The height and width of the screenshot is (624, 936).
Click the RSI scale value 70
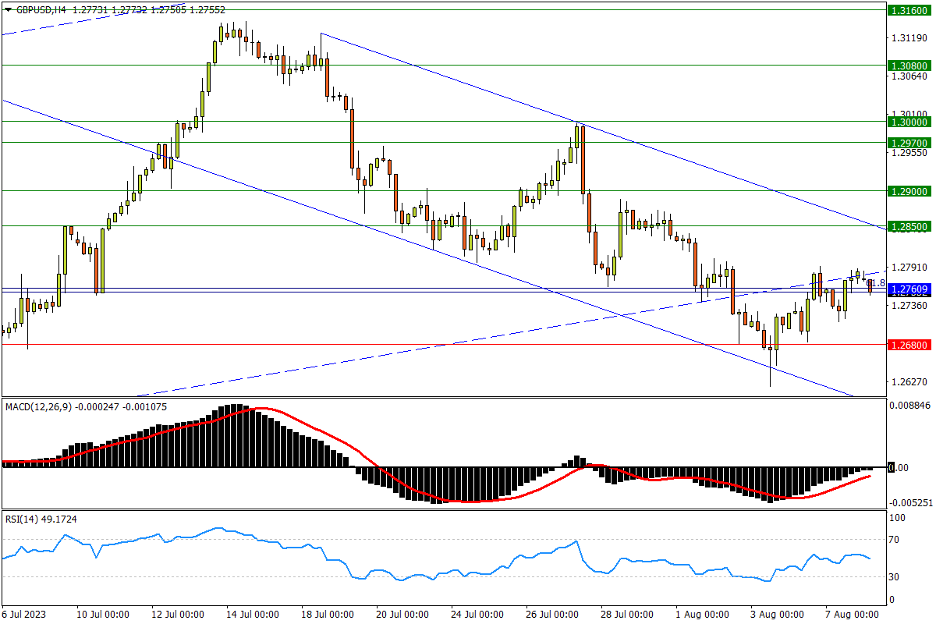896,540
